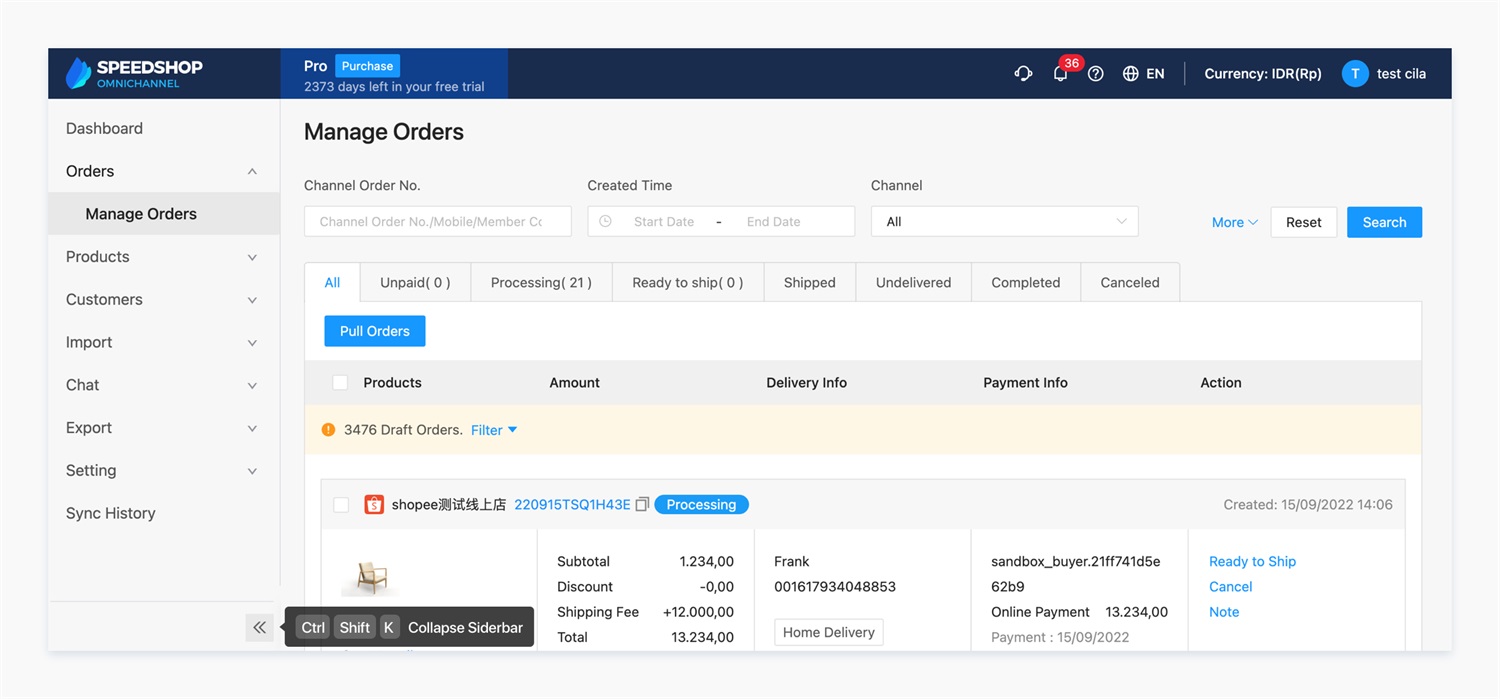Select the Completed orders tab
The width and height of the screenshot is (1500, 699).
pyautogui.click(x=1025, y=283)
